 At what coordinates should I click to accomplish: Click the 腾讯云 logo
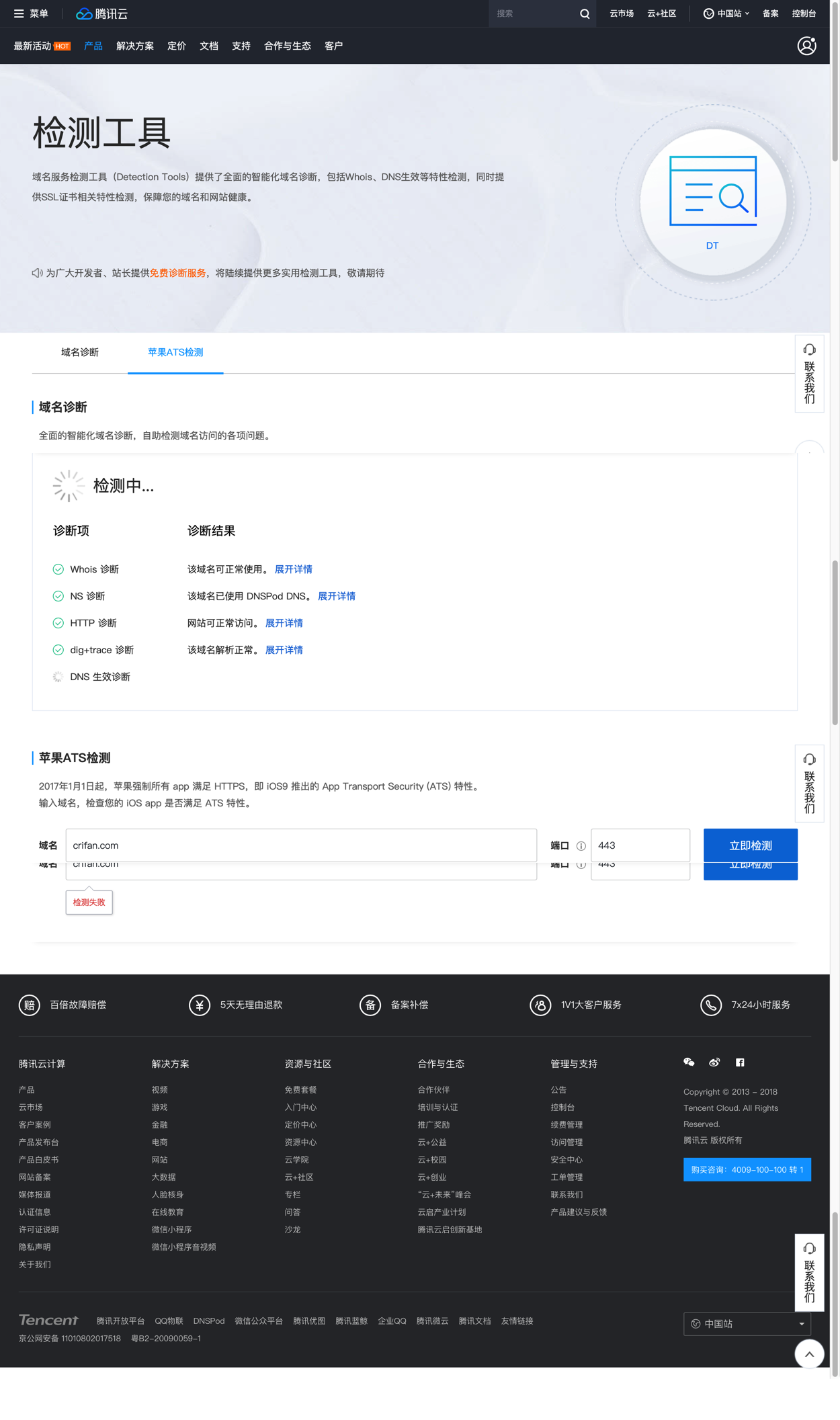click(101, 13)
